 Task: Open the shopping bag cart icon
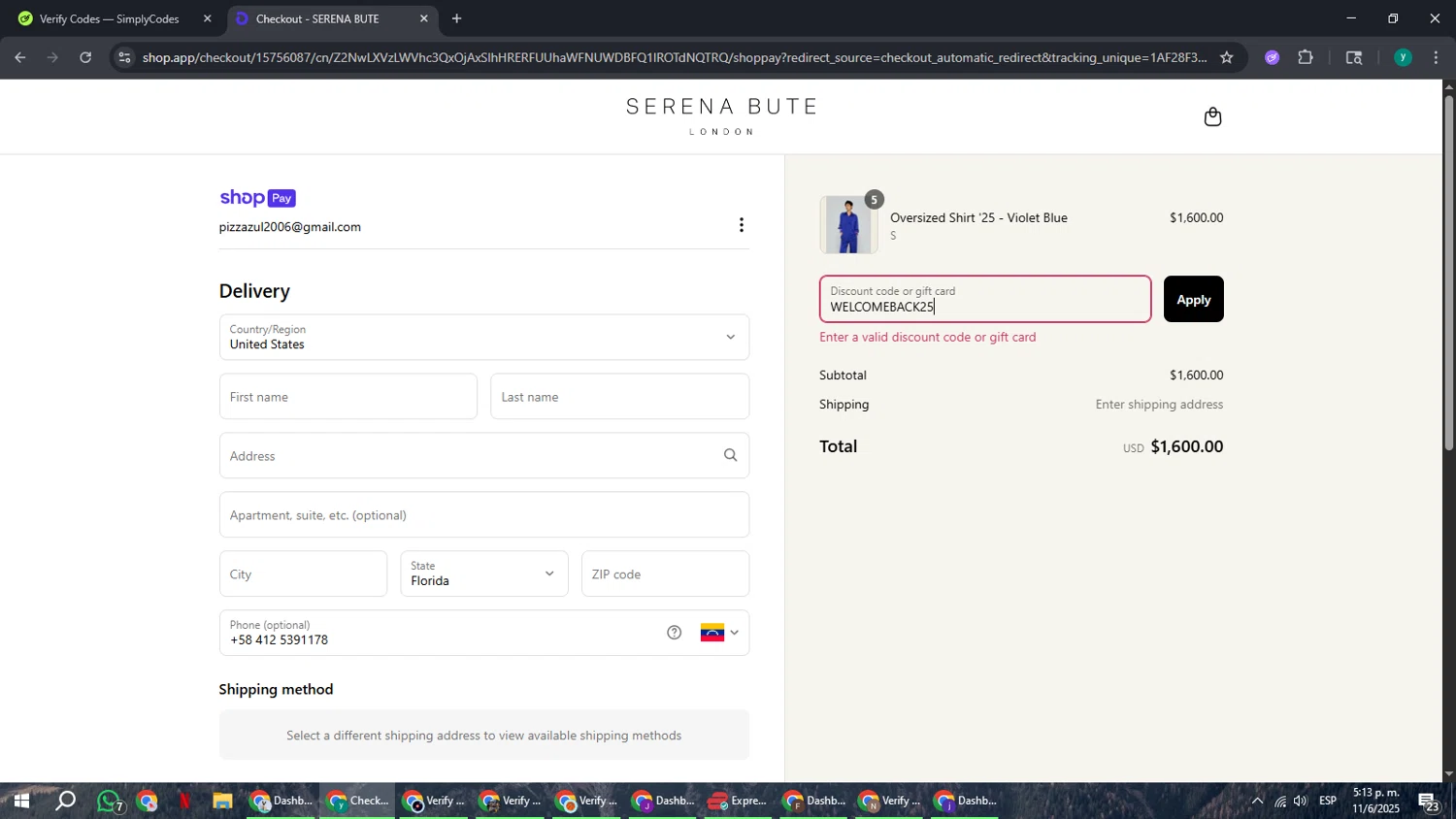(1212, 117)
